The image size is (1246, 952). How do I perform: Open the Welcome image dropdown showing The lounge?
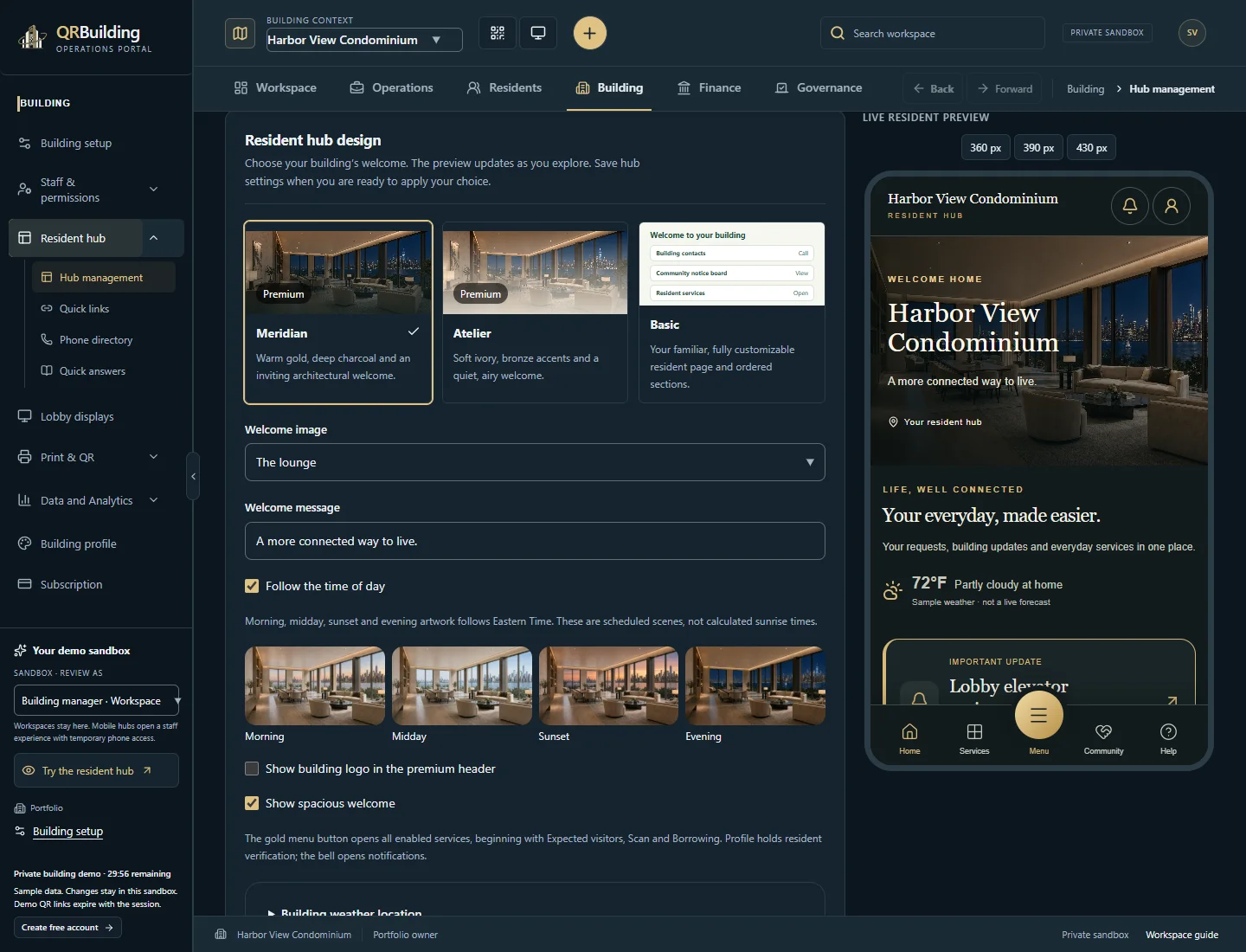click(535, 462)
